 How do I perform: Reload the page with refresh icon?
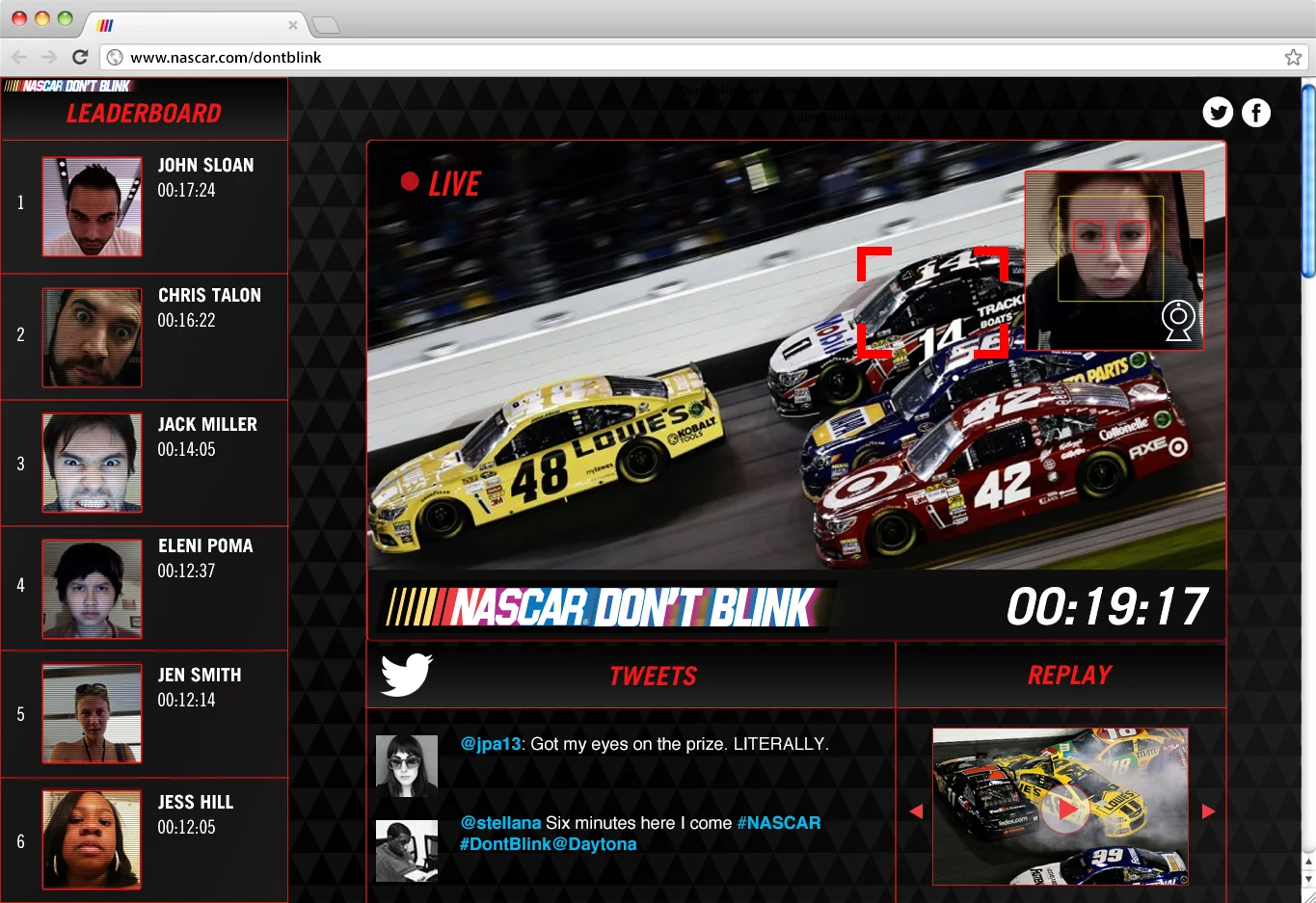point(80,57)
